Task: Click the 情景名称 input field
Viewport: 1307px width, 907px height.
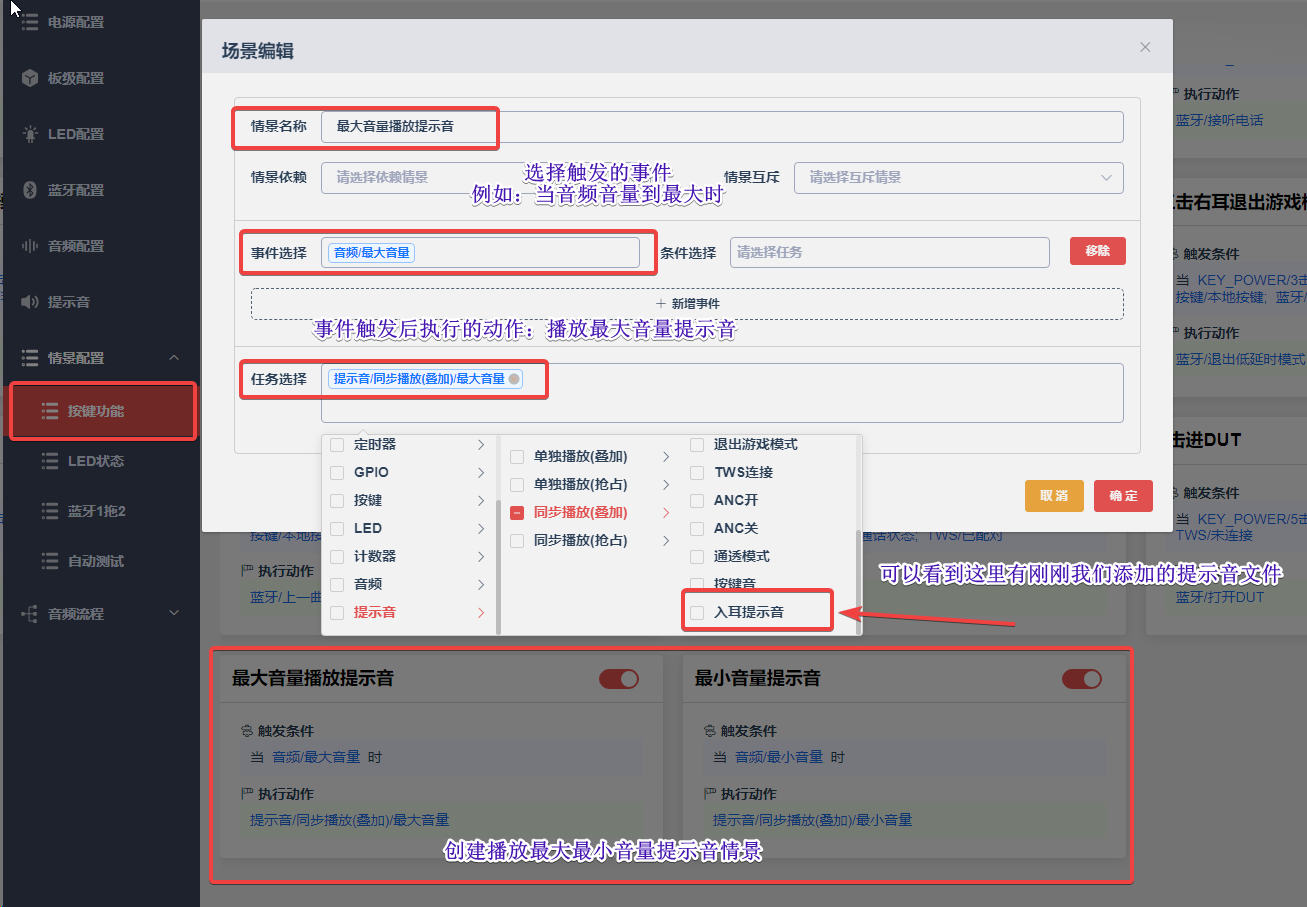Action: pos(722,127)
